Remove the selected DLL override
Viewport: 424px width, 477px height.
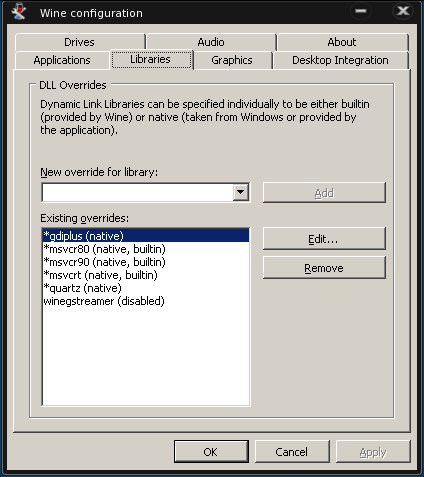[x=324, y=268]
